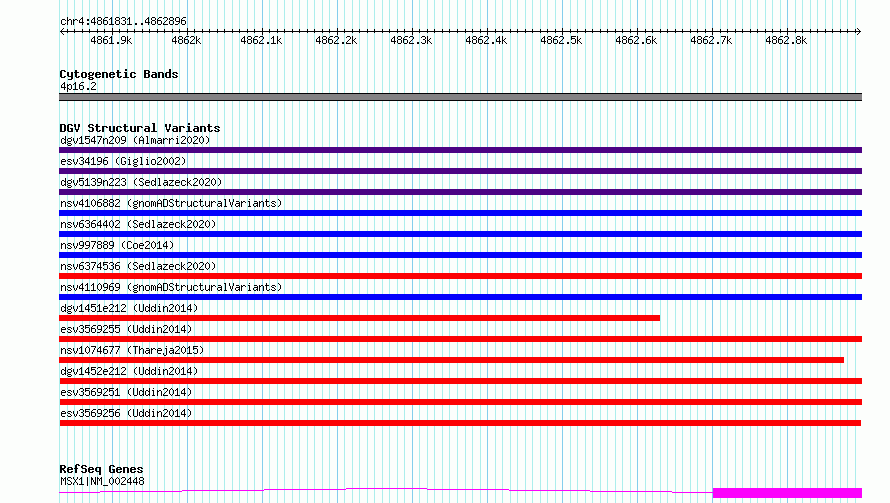Image resolution: width=890 pixels, height=503 pixels.
Task: Click the esv34196 (Giglio2002) variant label
Action: [123, 161]
